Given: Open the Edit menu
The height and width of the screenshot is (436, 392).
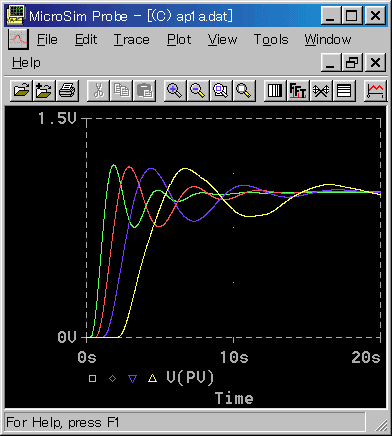Looking at the screenshot, I should [86, 40].
